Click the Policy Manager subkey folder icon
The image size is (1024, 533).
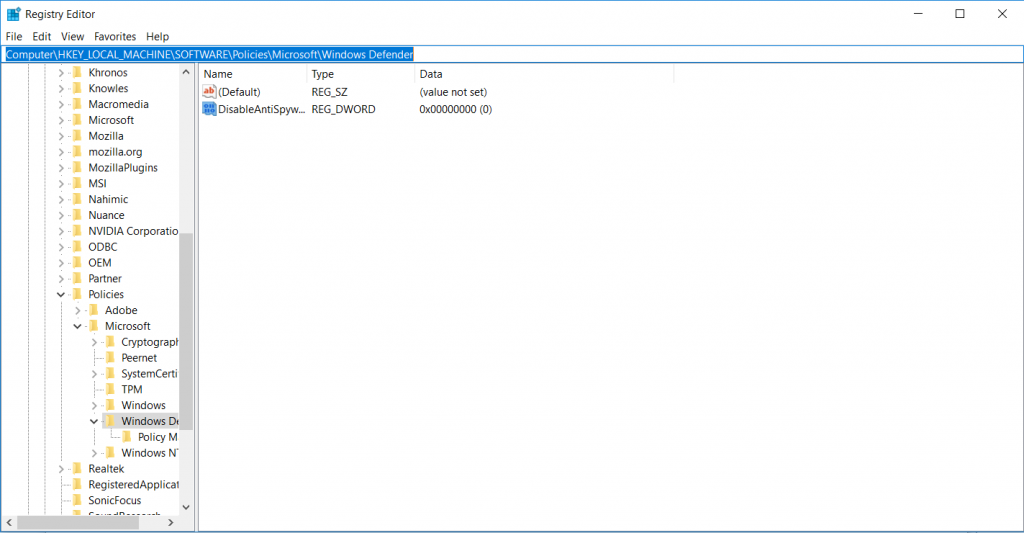tap(127, 437)
